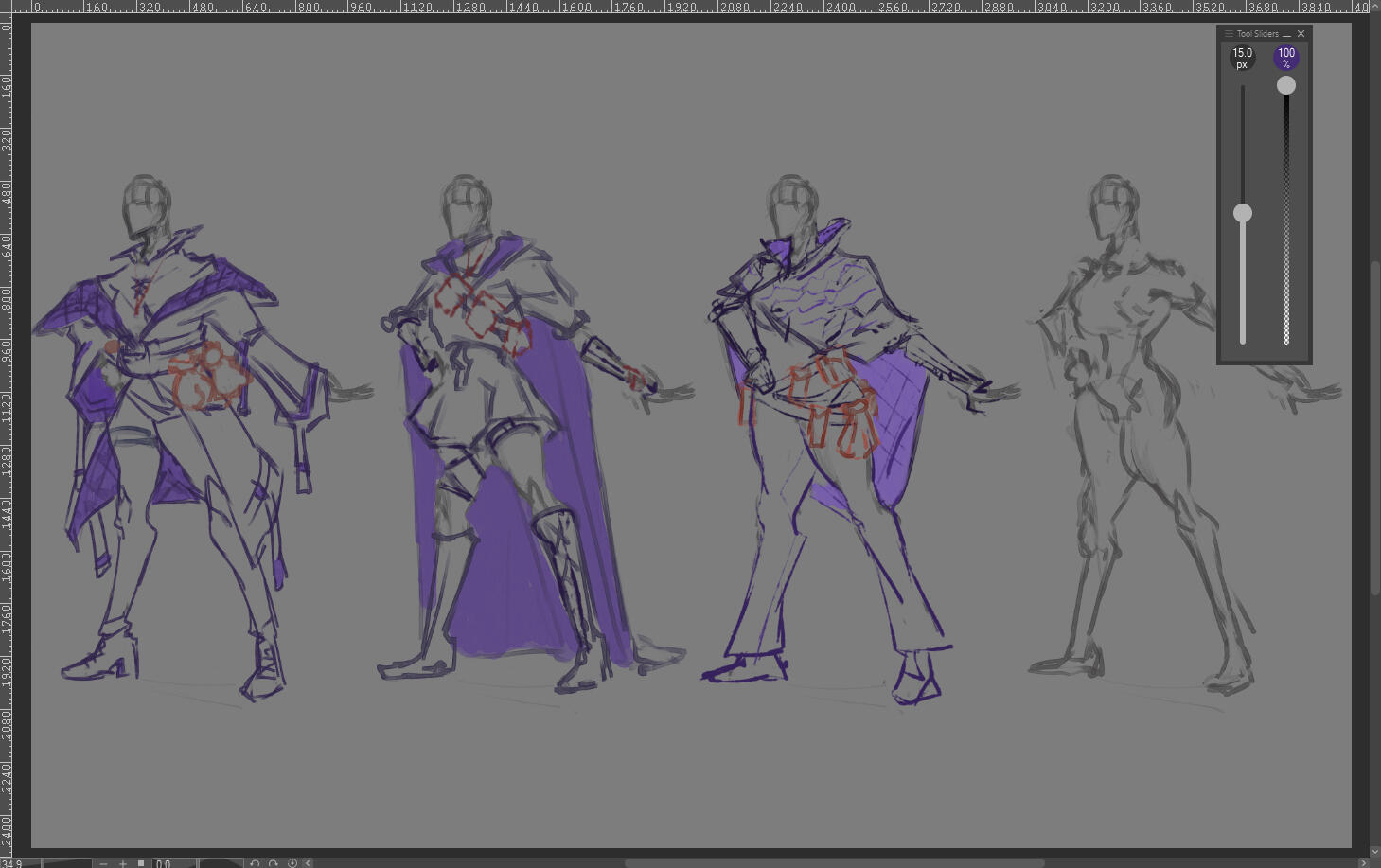Click the first character sketch's head

point(146,208)
